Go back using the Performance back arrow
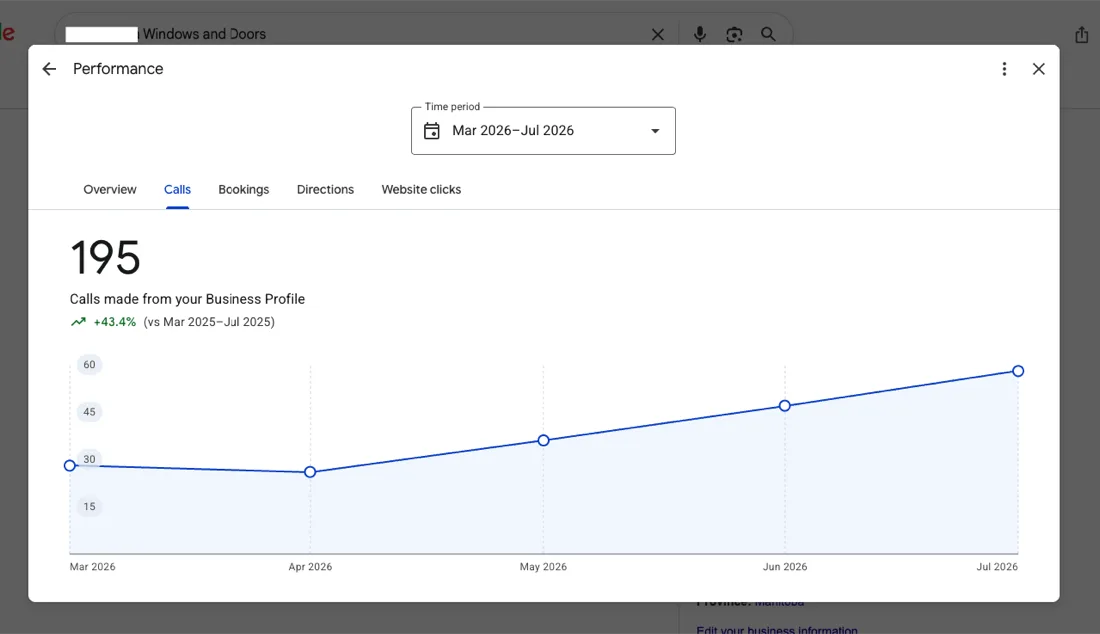Image resolution: width=1100 pixels, height=634 pixels. 49,69
